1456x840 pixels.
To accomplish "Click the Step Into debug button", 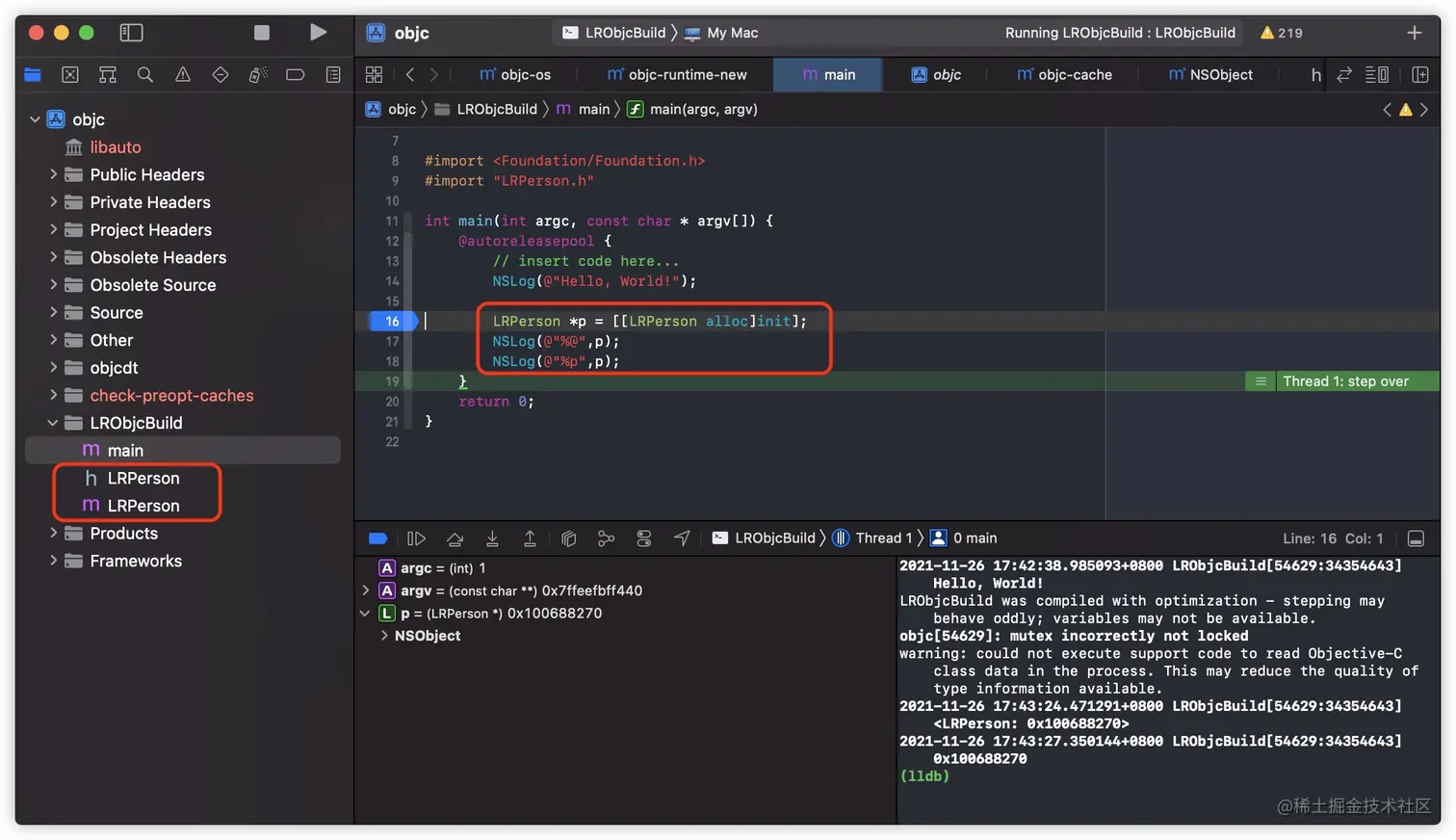I will point(492,538).
